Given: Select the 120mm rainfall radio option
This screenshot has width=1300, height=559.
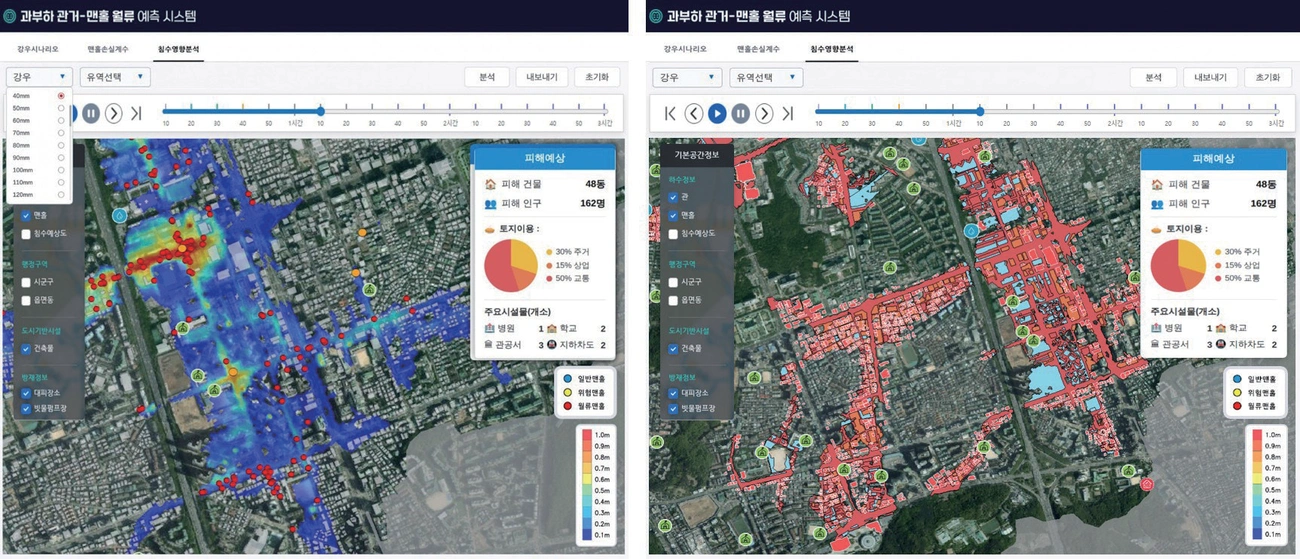Looking at the screenshot, I should (x=61, y=194).
